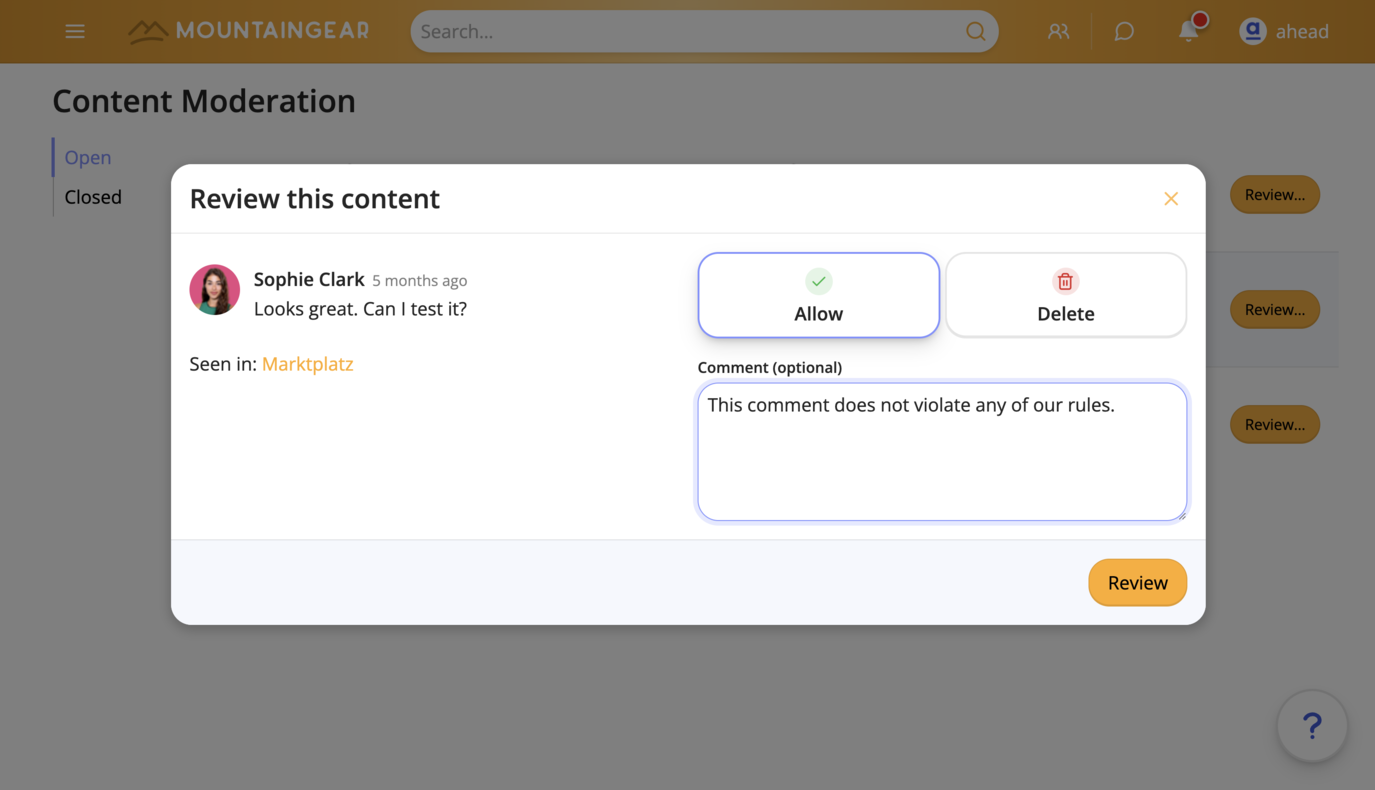
Task: Click the text 'Looks great. Can I test it?'
Action: click(360, 309)
